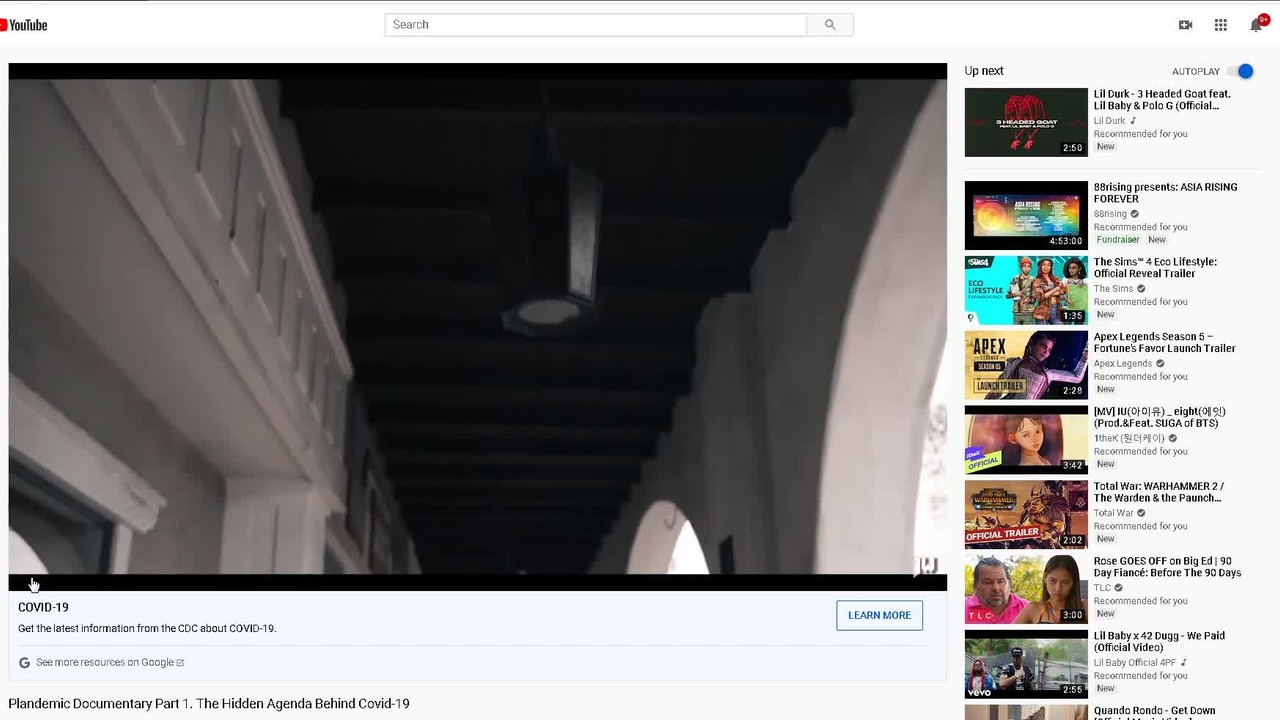Click the video progress bar at bottom
The height and width of the screenshot is (720, 1280).
point(478,582)
